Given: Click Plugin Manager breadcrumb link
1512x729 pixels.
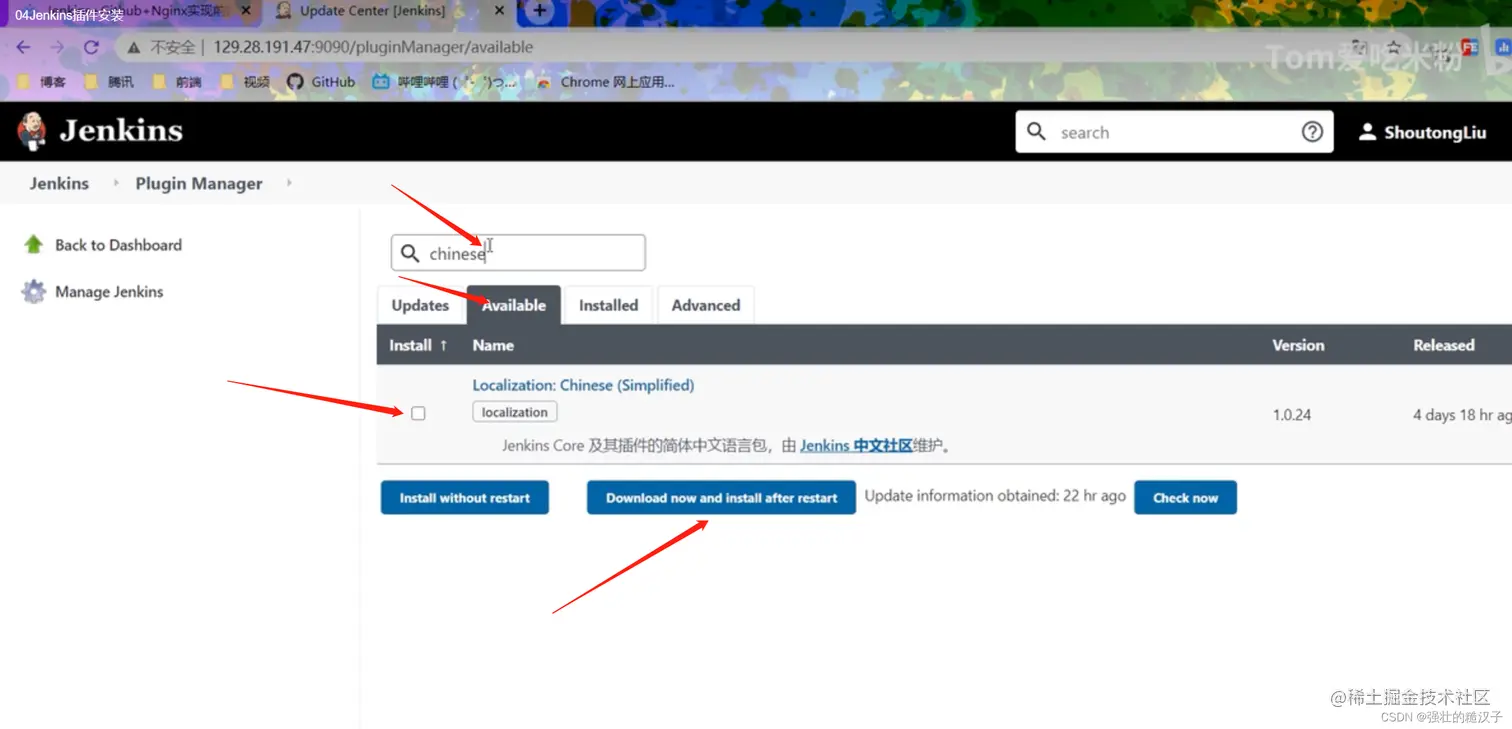Looking at the screenshot, I should click(x=199, y=183).
